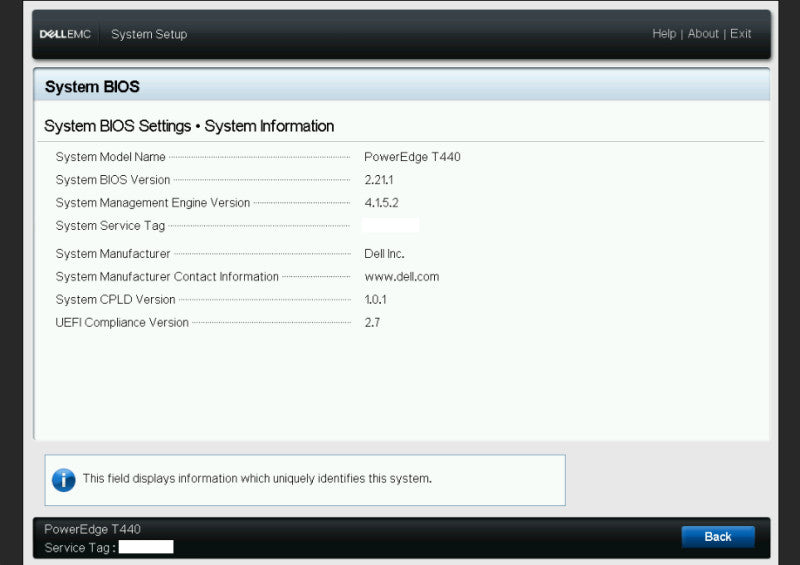Select the www.dell.com value

point(402,277)
